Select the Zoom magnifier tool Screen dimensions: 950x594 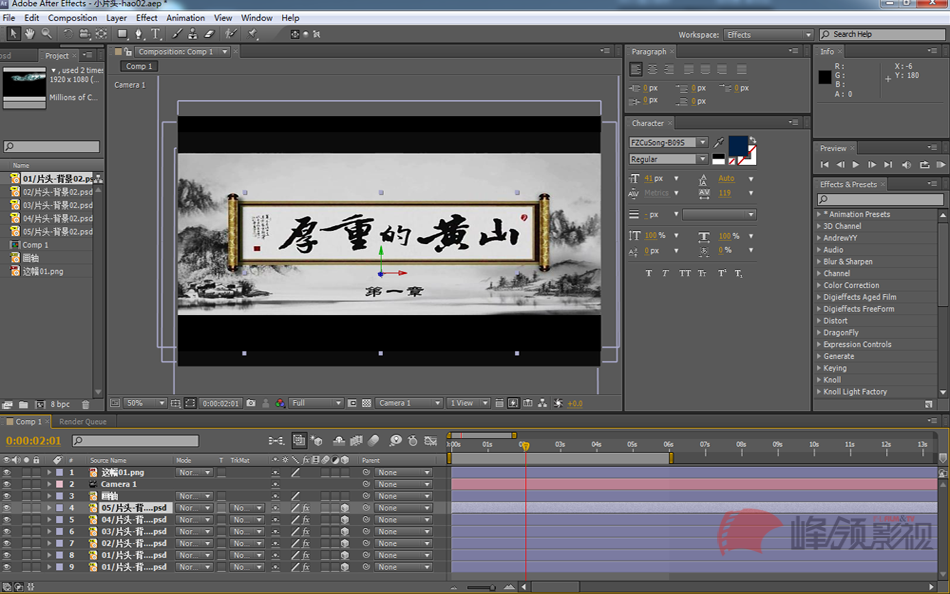(46, 34)
